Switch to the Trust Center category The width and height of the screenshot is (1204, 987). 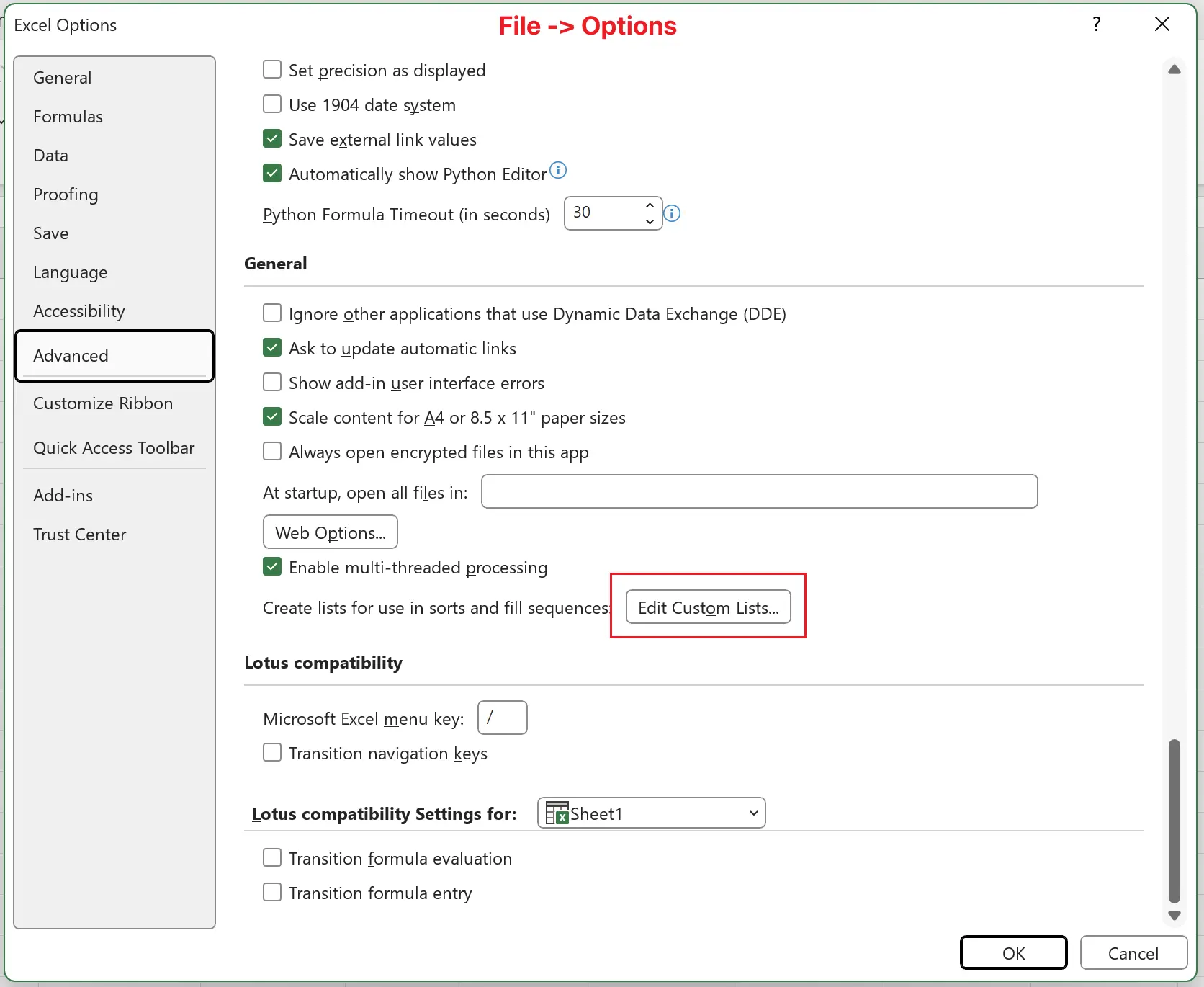79,535
